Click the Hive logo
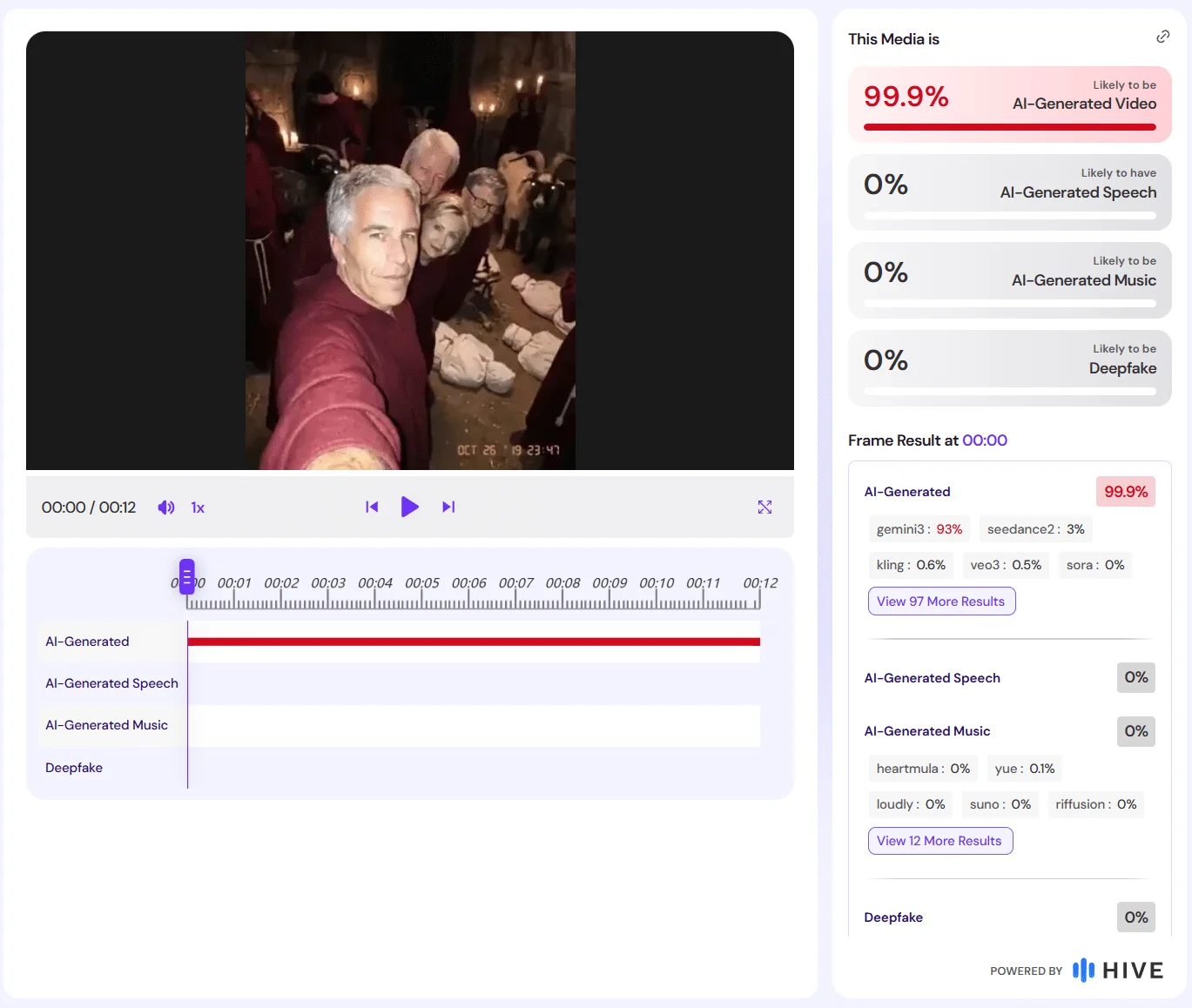The width and height of the screenshot is (1192, 1008). 1118,970
